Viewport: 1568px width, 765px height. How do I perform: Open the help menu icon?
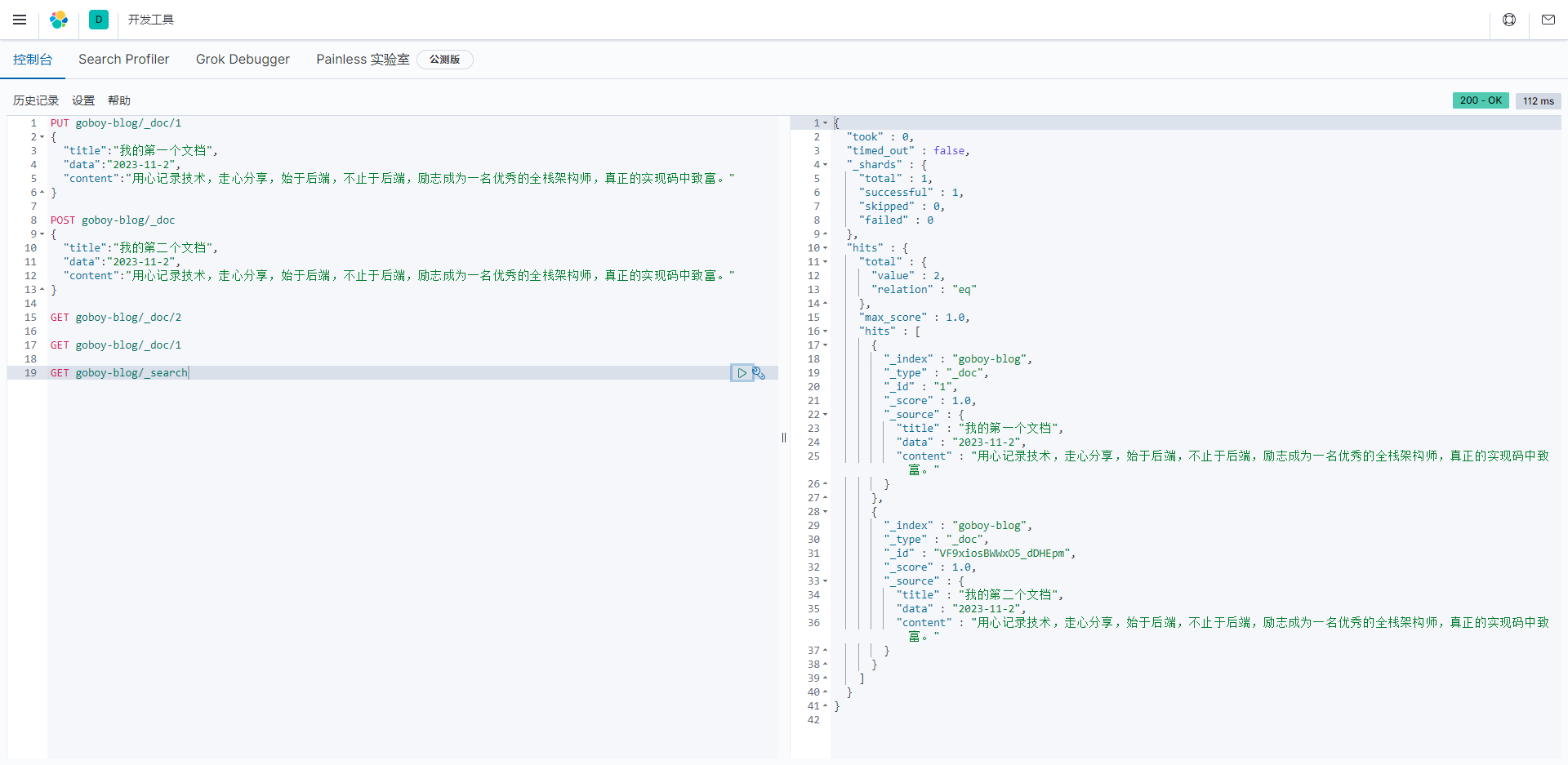[x=1509, y=20]
